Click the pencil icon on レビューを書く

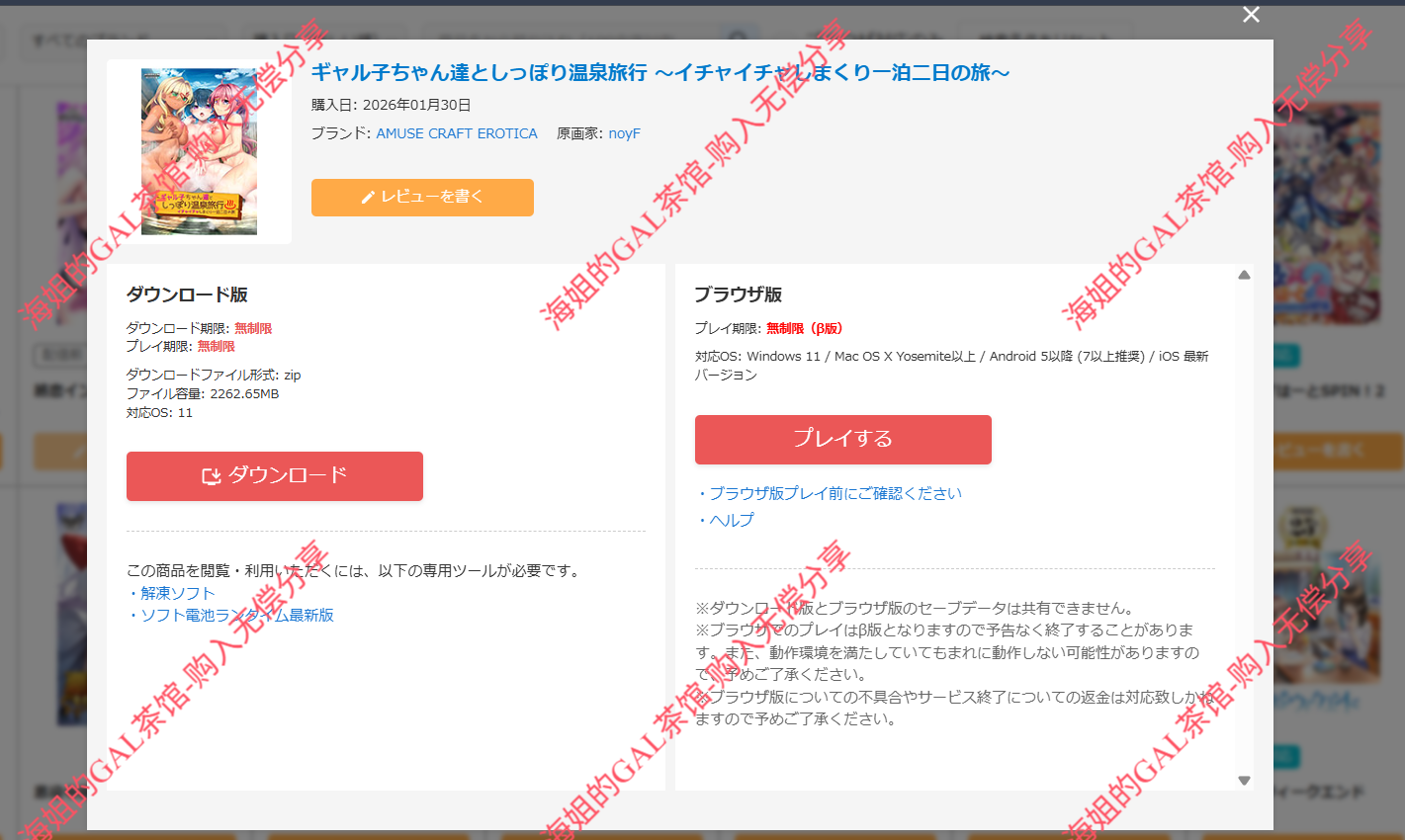(368, 198)
